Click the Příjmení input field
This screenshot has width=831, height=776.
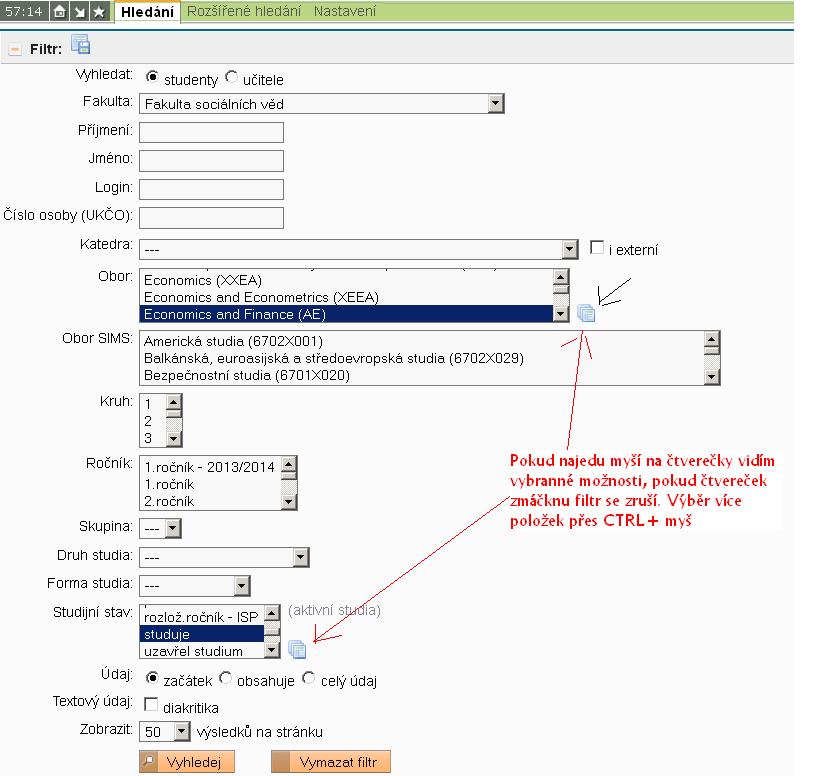click(211, 133)
